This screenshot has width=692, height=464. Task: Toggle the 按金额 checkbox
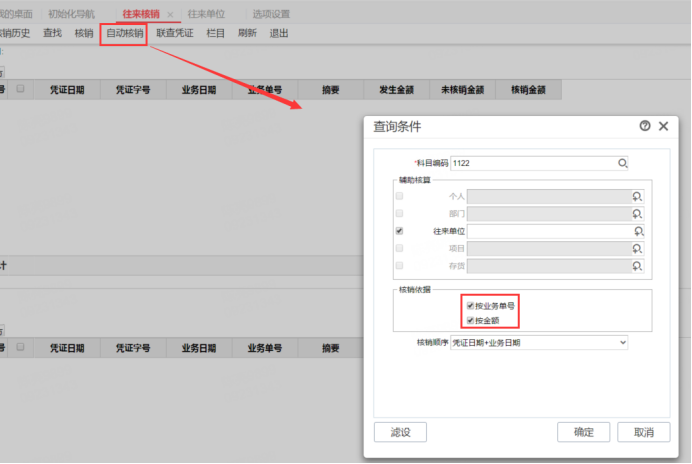[471, 320]
